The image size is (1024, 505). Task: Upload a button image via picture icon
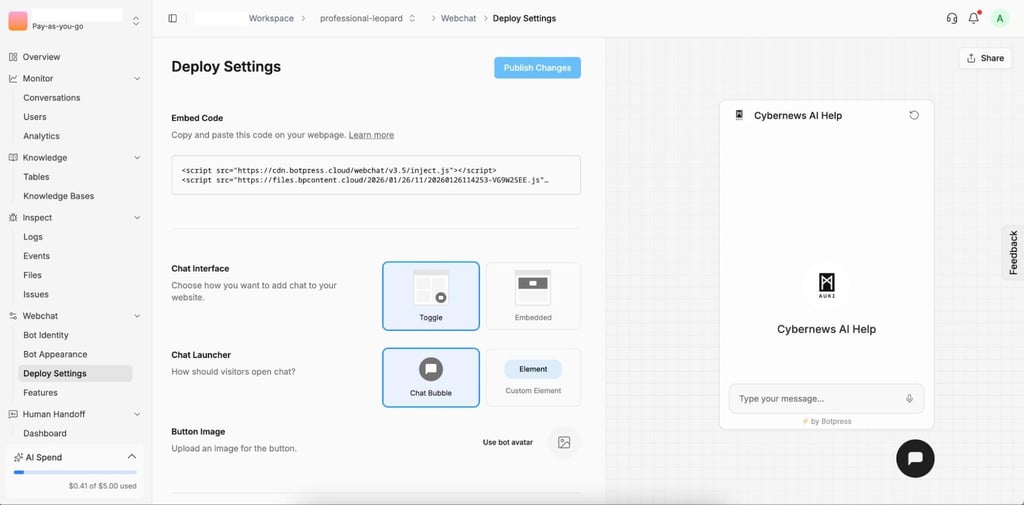tap(564, 442)
